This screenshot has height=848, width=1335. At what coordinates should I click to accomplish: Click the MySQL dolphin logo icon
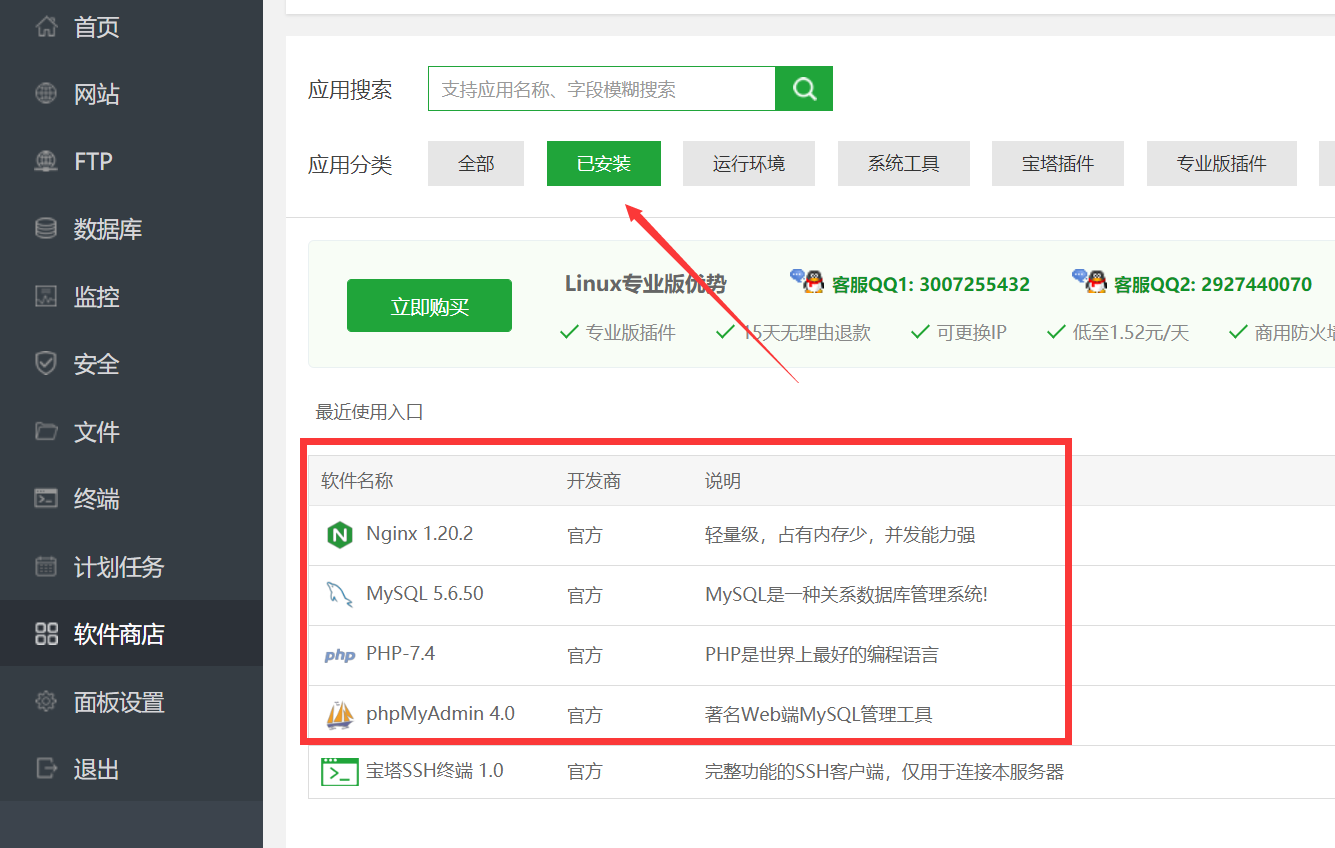(340, 595)
